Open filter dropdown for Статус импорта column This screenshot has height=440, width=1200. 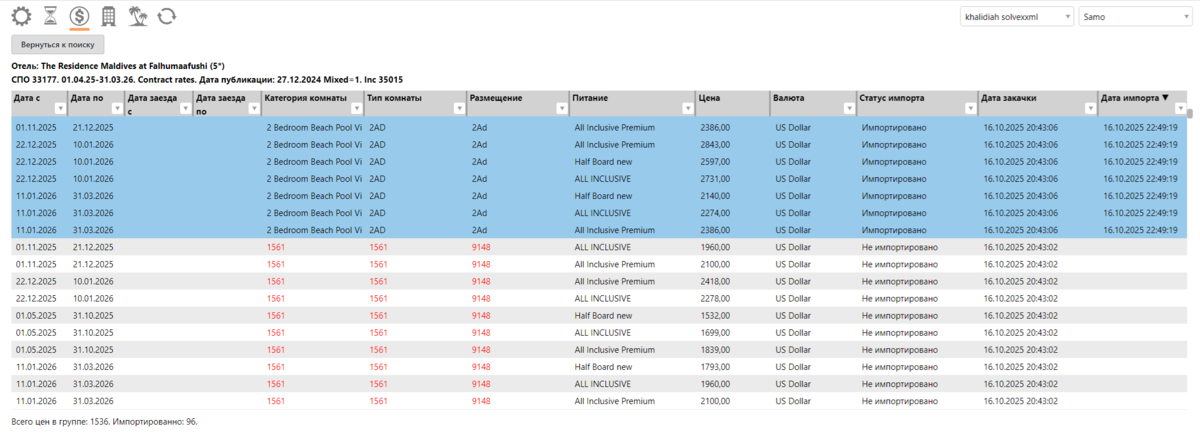click(x=968, y=108)
